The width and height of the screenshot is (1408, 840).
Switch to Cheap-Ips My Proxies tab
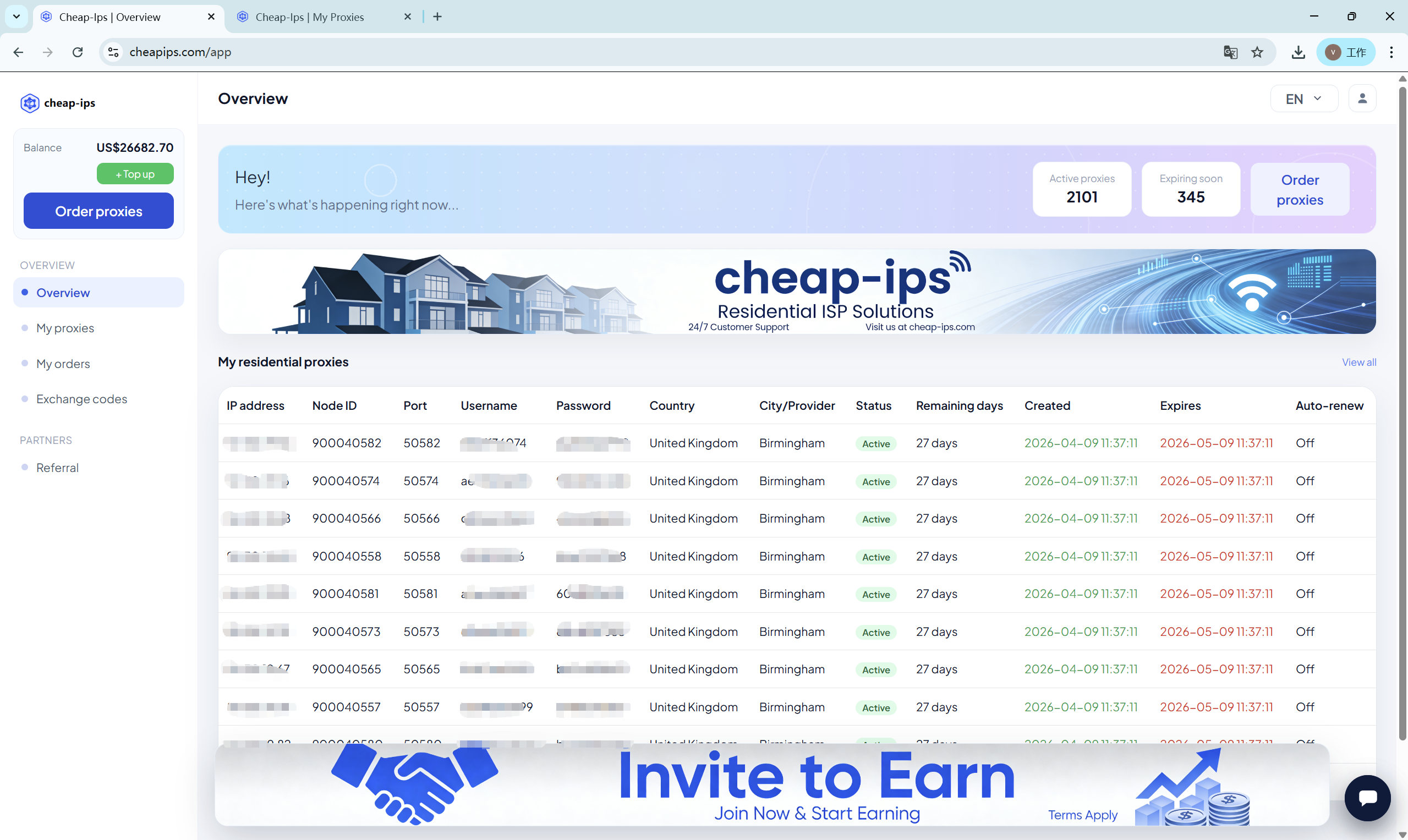point(309,17)
